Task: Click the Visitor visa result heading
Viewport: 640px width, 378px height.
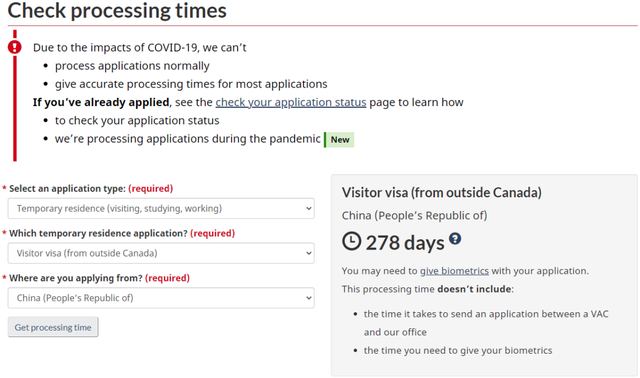Action: pyautogui.click(x=442, y=192)
